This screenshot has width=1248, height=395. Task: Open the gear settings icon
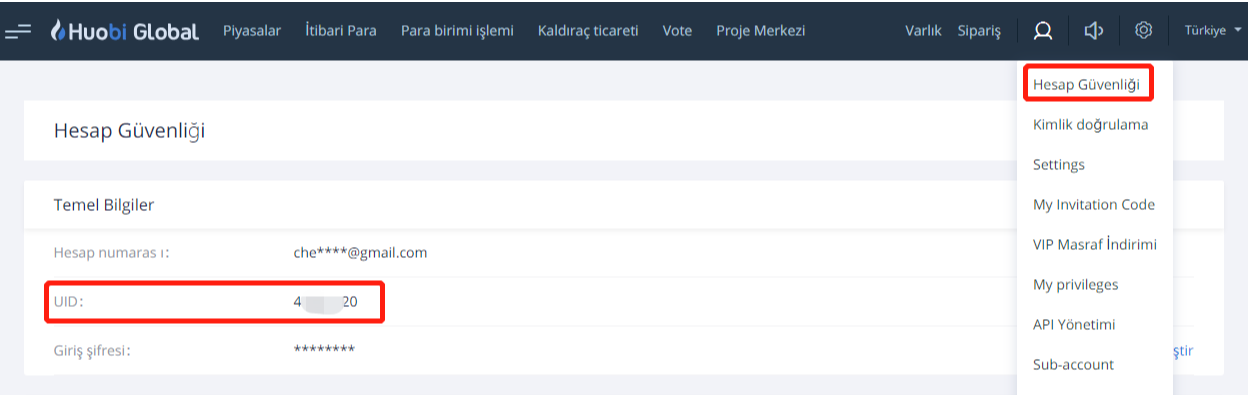click(1143, 30)
